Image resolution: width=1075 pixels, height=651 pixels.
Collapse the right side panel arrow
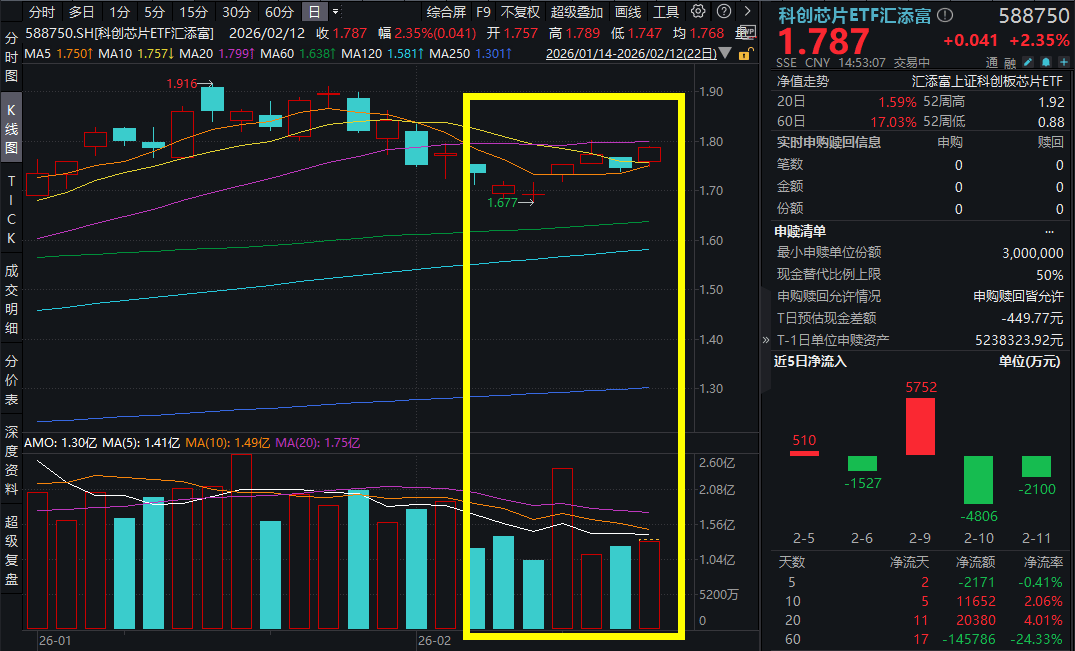click(x=766, y=339)
